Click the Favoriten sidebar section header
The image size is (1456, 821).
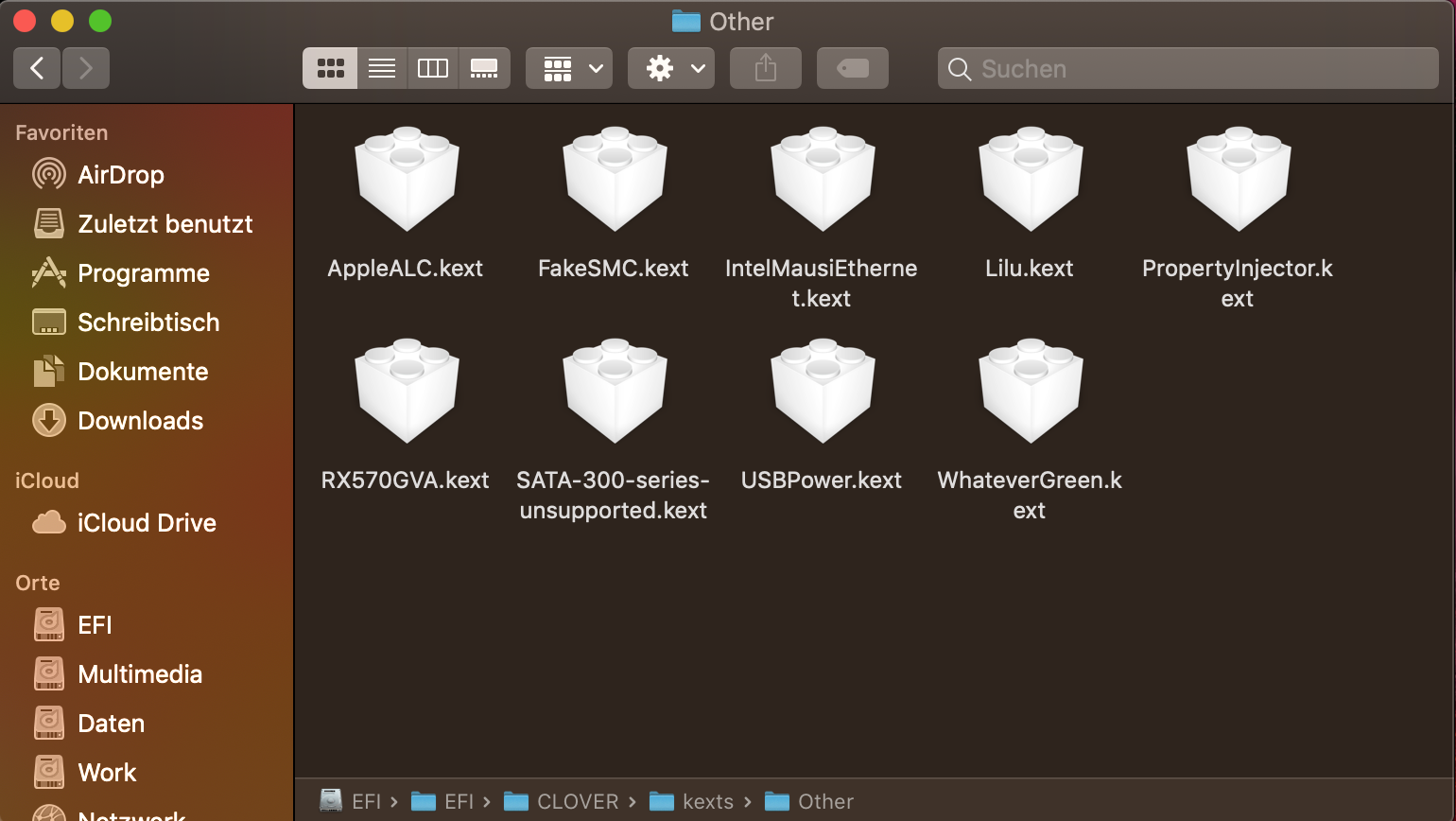coord(61,133)
